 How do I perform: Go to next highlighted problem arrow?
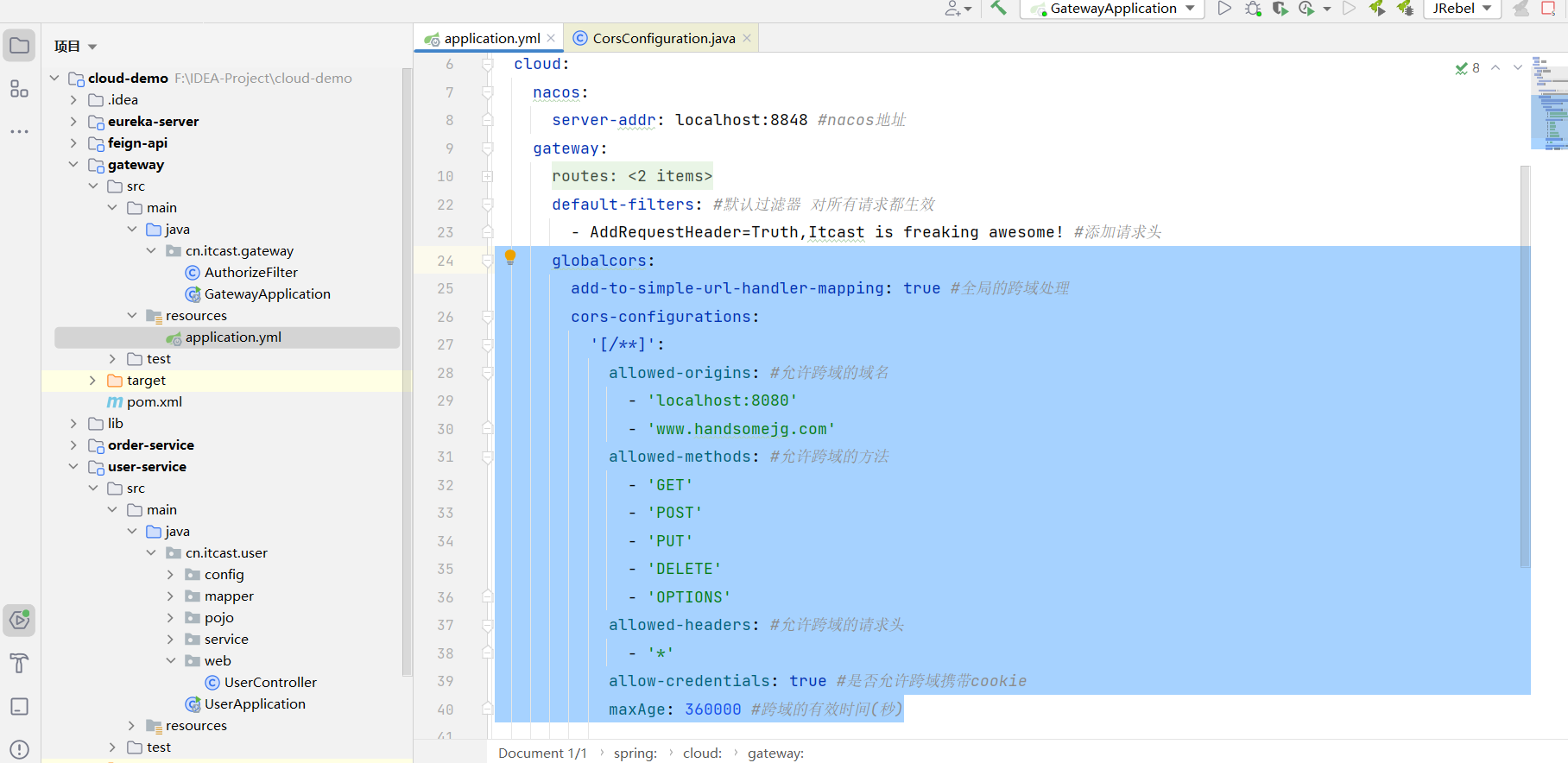pyautogui.click(x=1518, y=67)
